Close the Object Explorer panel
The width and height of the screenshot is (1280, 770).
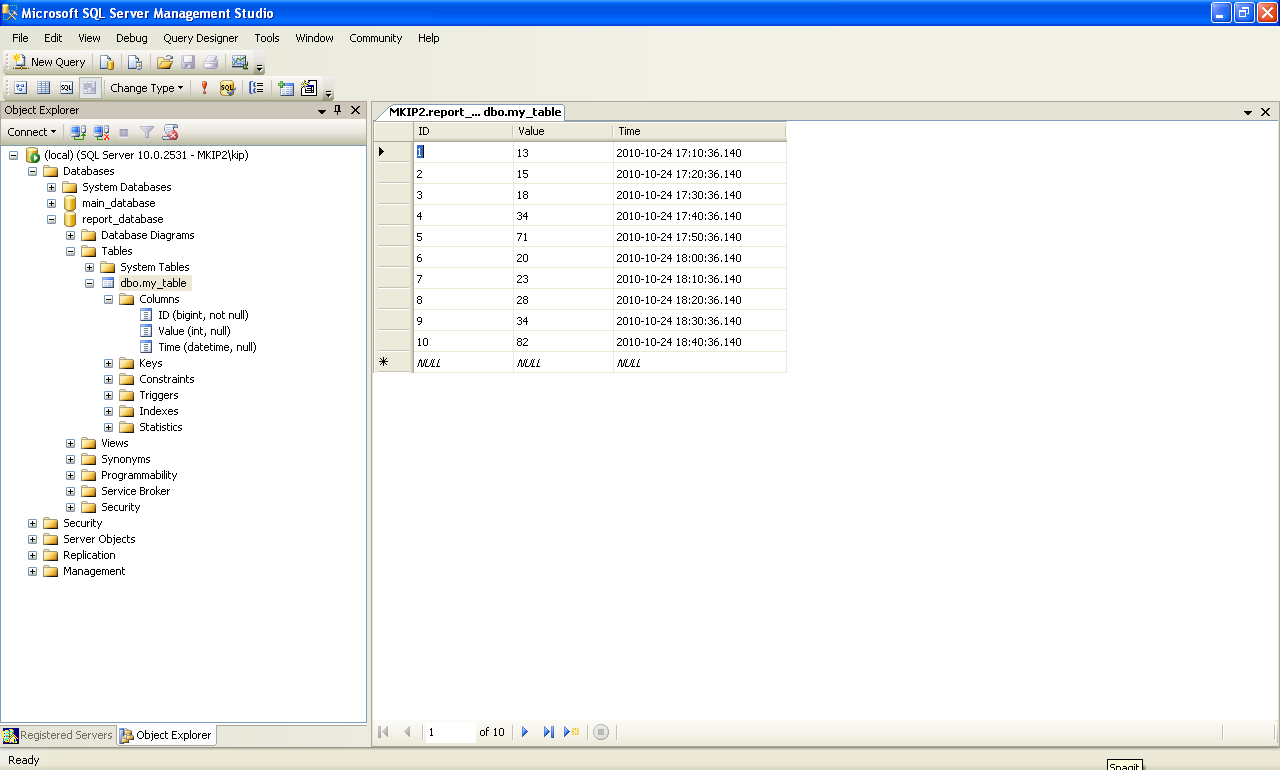355,110
